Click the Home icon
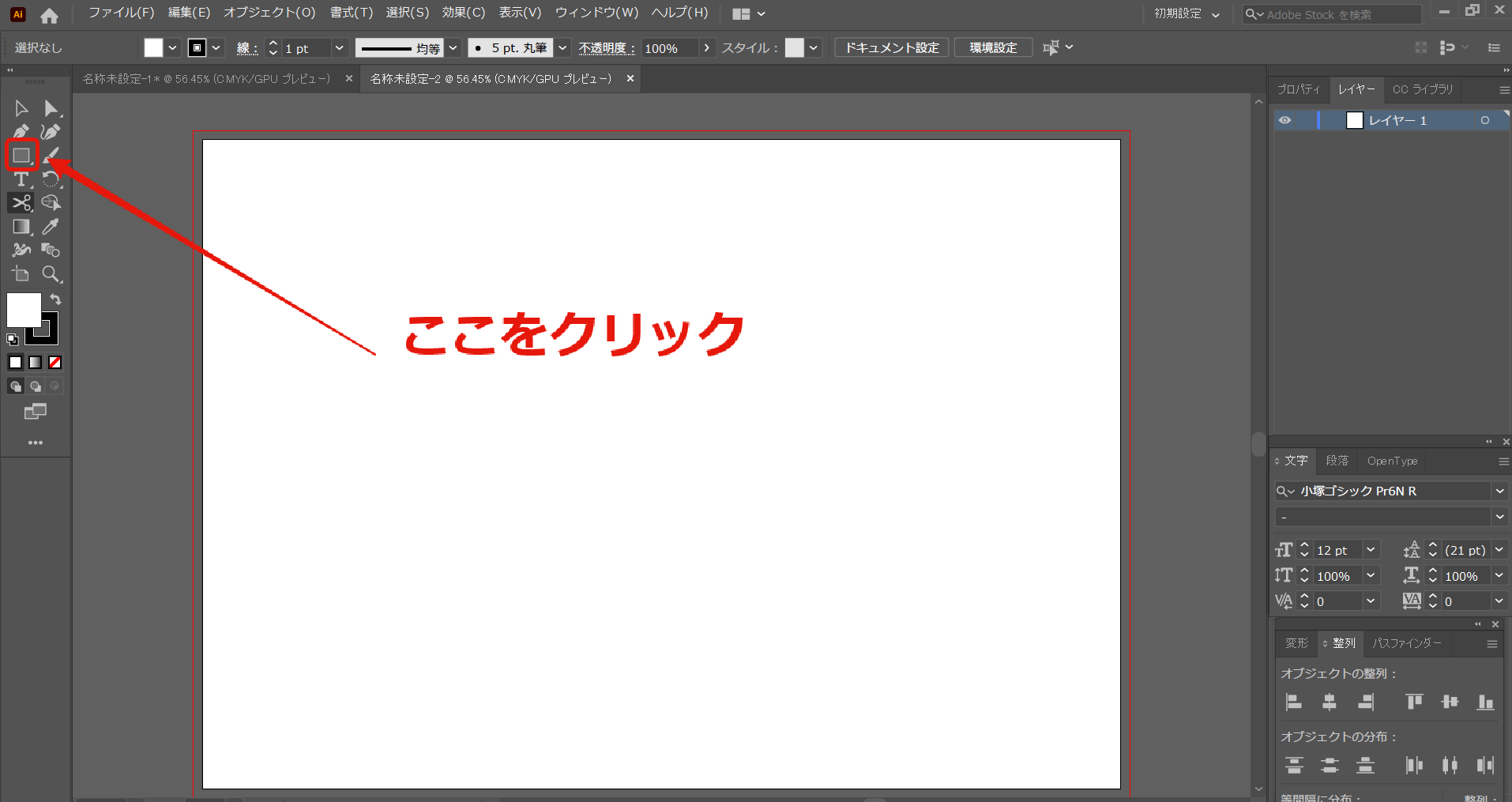Image resolution: width=1512 pixels, height=802 pixels. pyautogui.click(x=49, y=15)
